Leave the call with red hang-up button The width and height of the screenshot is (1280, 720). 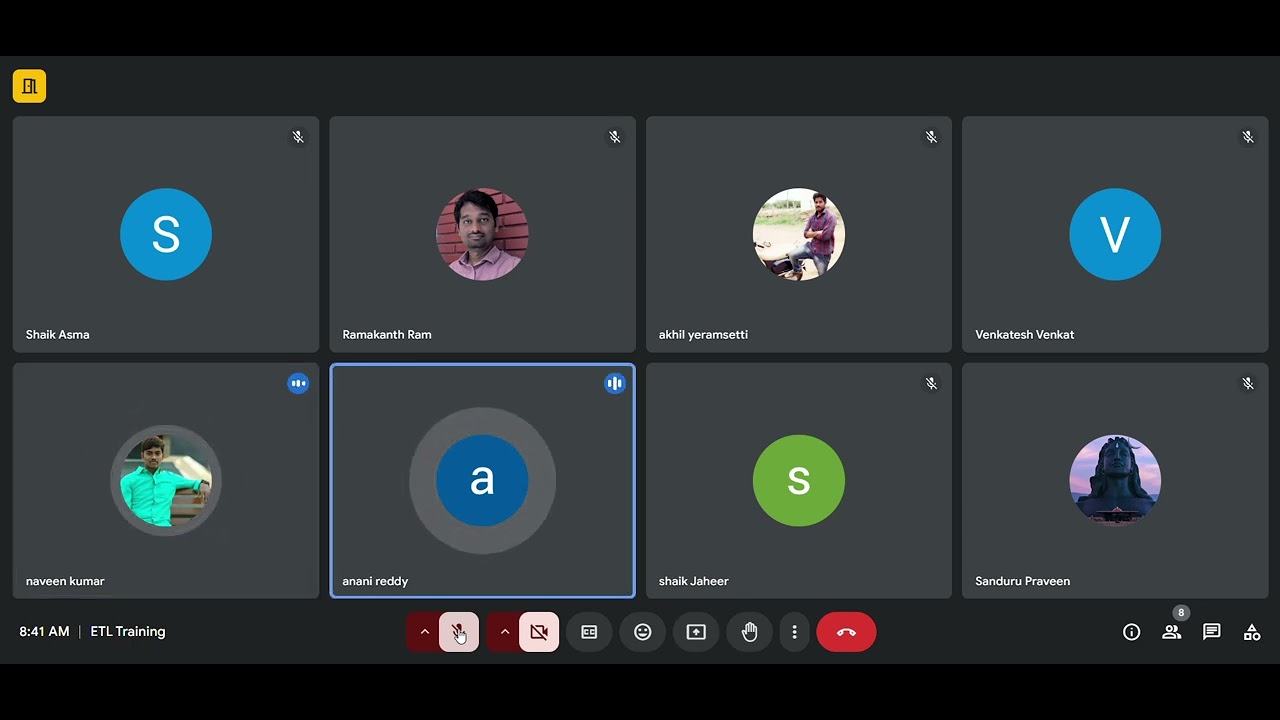[x=846, y=632]
